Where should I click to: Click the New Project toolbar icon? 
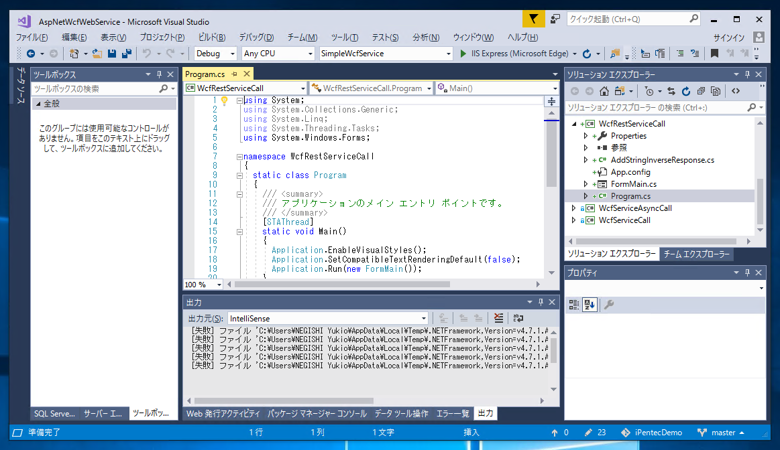pyautogui.click(x=74, y=53)
